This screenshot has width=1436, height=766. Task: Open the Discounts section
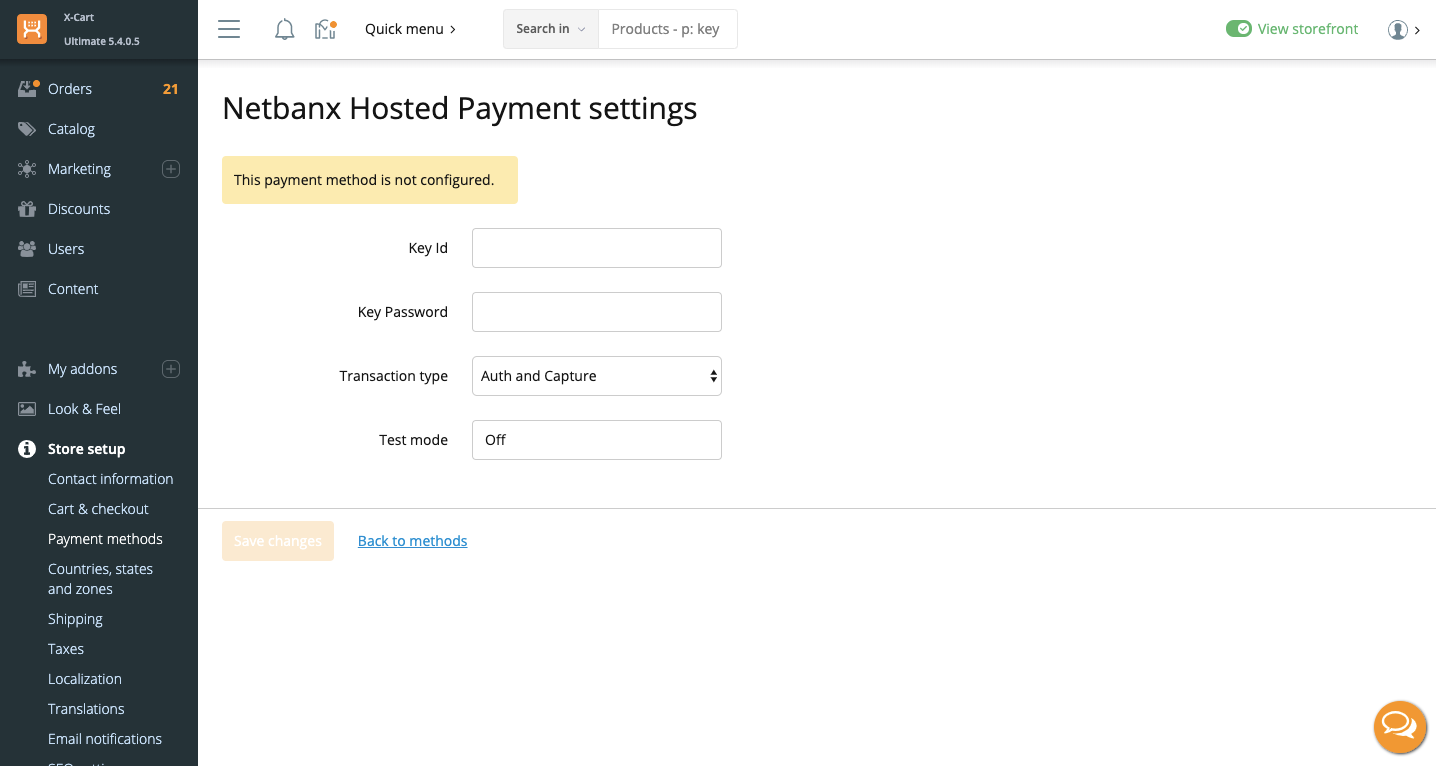79,209
